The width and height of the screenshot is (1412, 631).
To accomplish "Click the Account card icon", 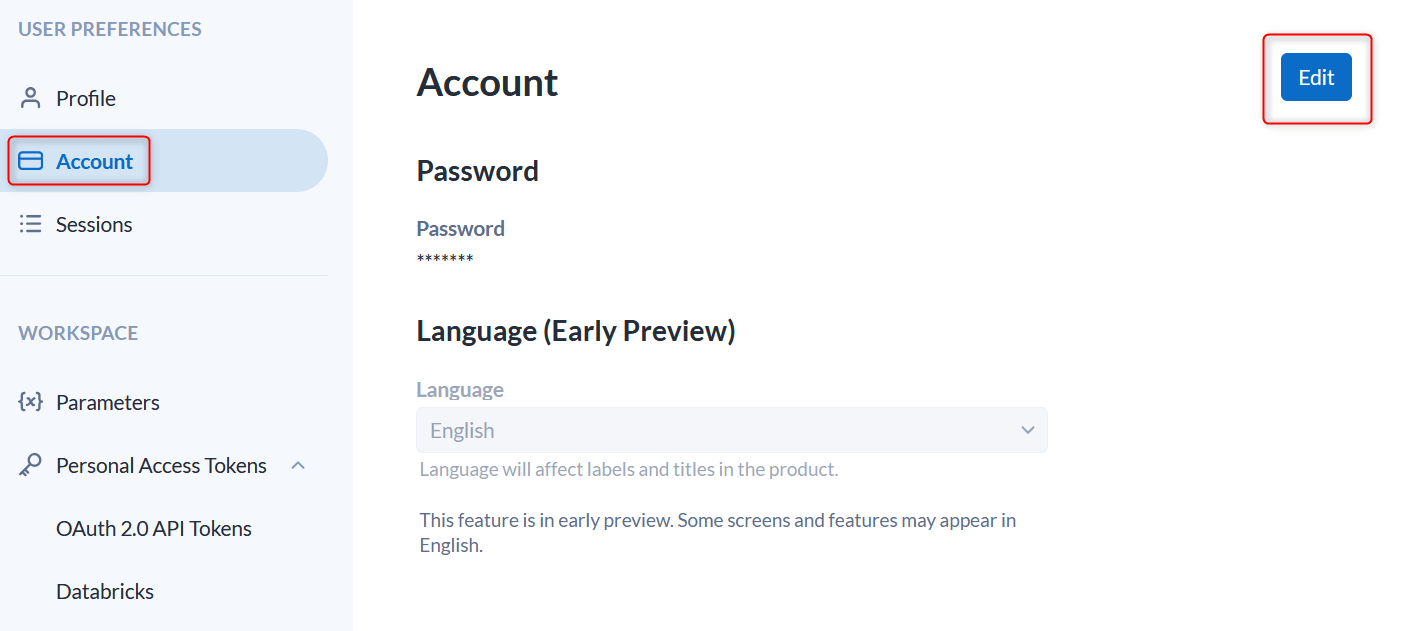I will [32, 160].
